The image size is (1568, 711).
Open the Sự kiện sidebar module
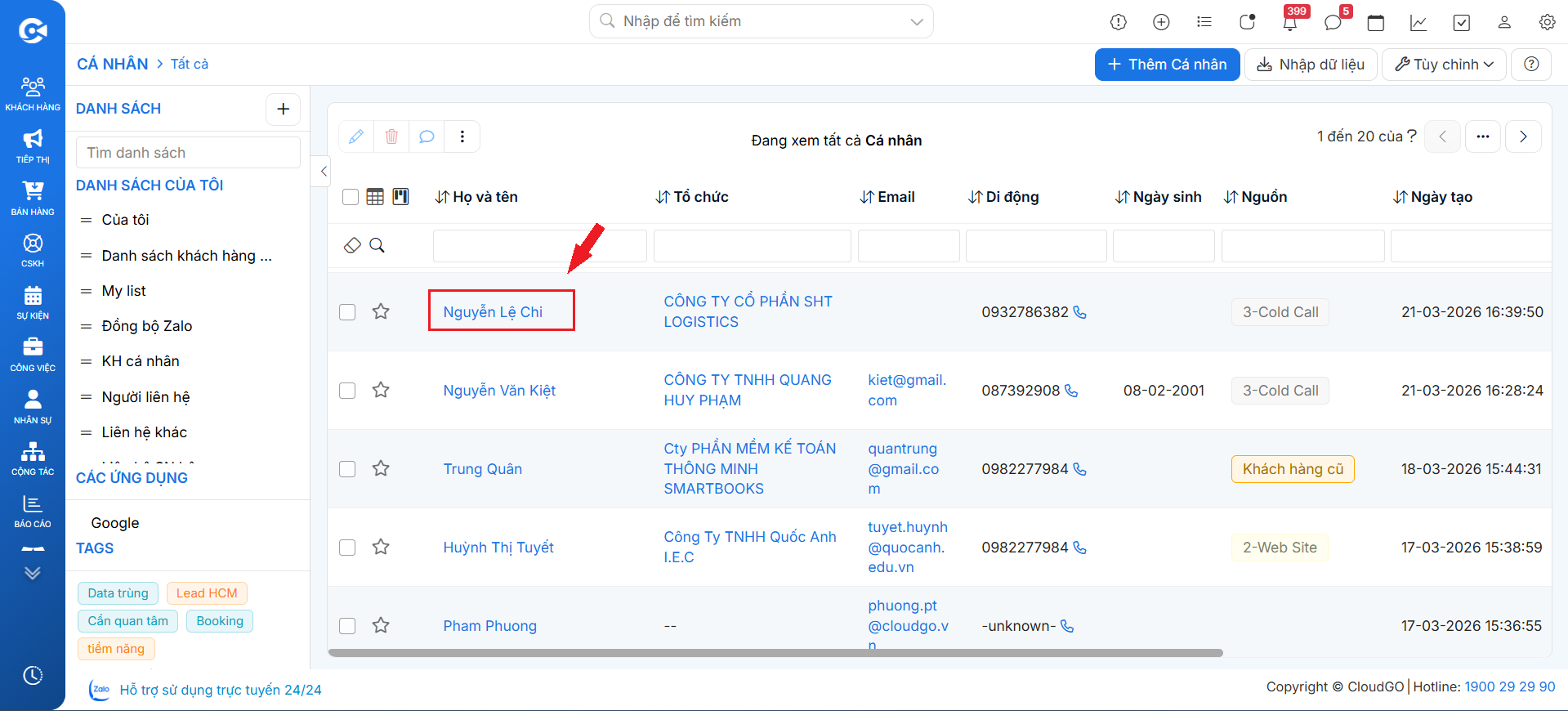point(33,302)
